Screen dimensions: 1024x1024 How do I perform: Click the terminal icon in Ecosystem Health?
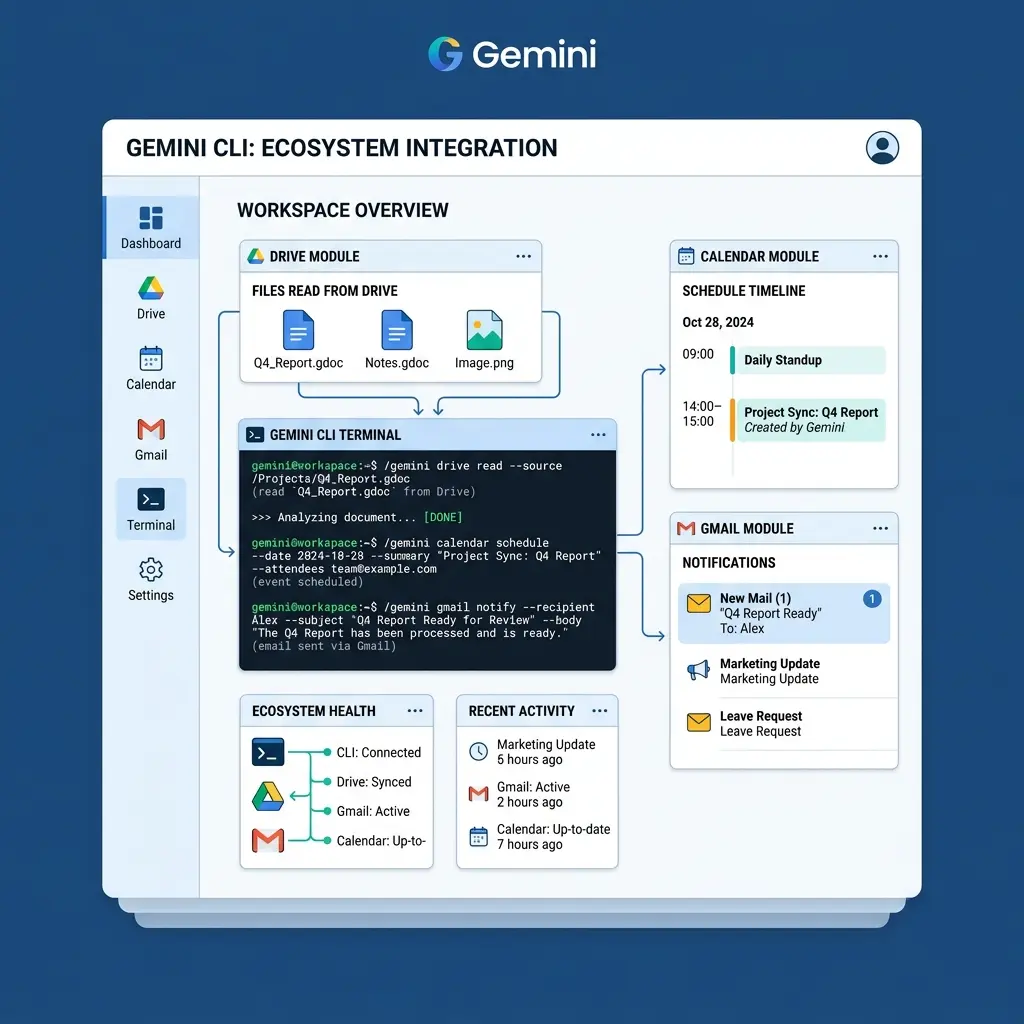(268, 752)
